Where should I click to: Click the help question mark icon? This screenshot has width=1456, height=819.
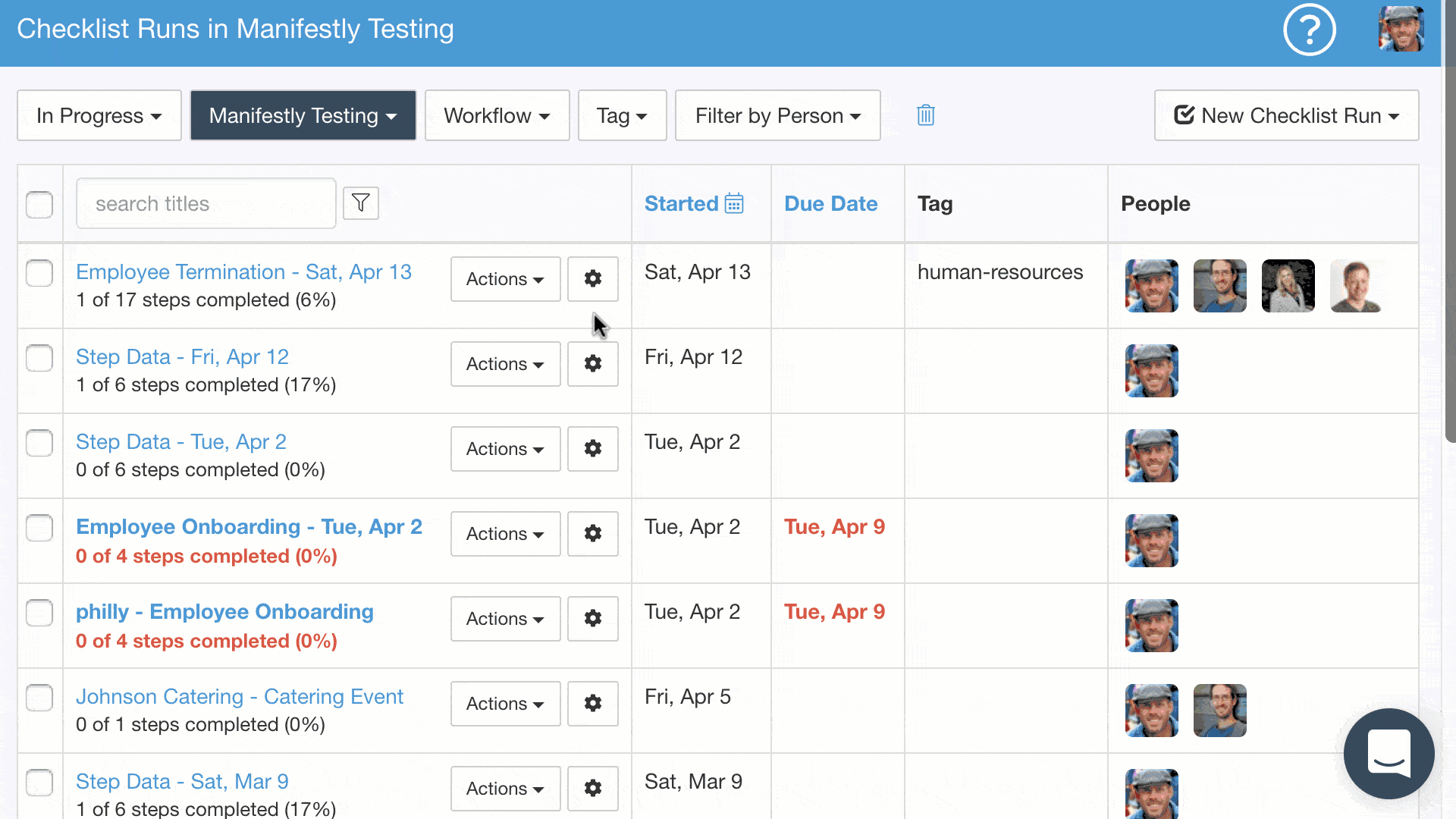tap(1309, 30)
